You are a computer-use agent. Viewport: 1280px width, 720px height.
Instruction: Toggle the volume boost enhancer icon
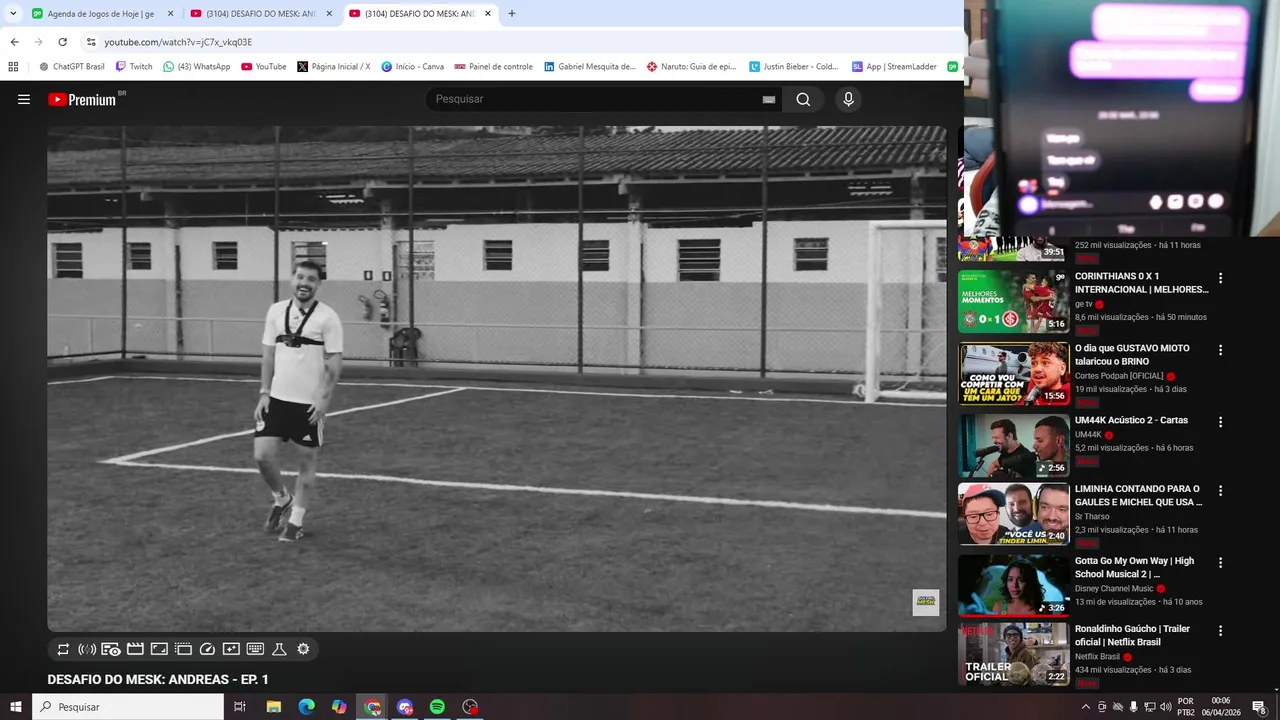87,649
